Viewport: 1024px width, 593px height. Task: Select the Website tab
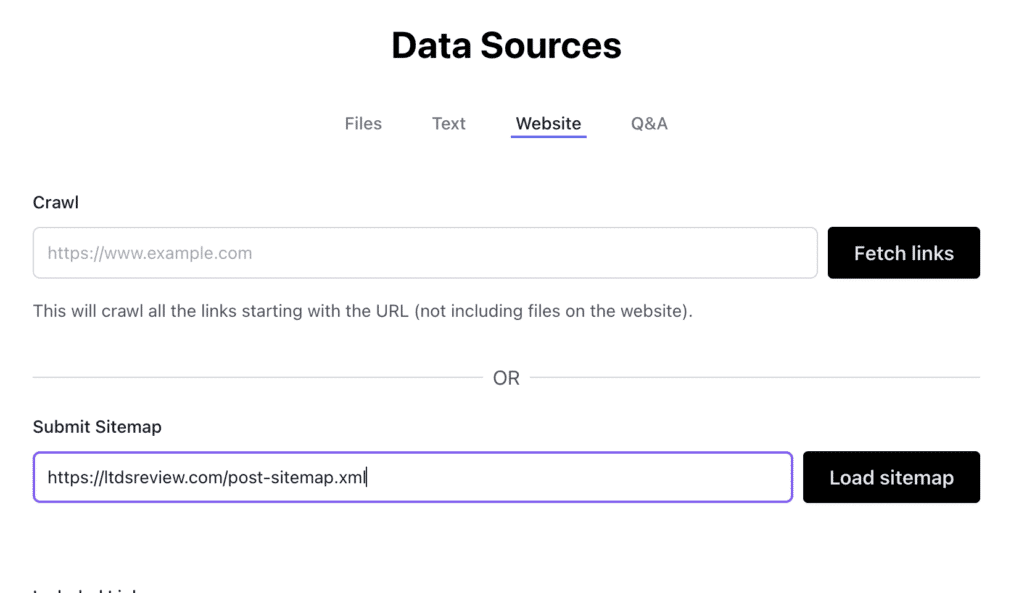[548, 124]
